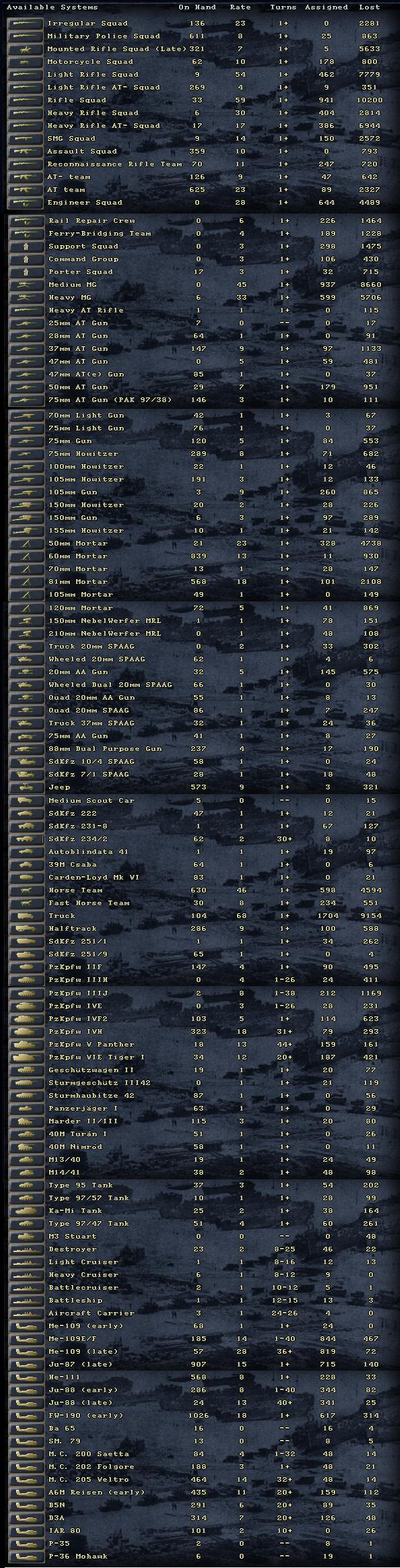Click the Rate column header
Image resolution: width=400 pixels, height=1568 pixels.
pos(240,7)
